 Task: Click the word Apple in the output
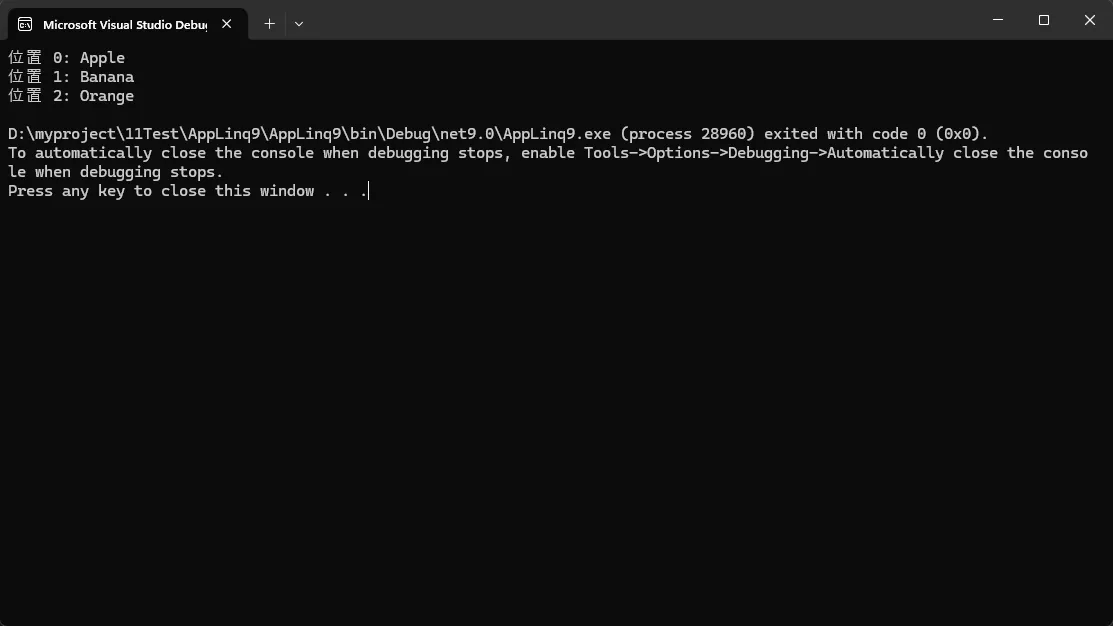102,58
